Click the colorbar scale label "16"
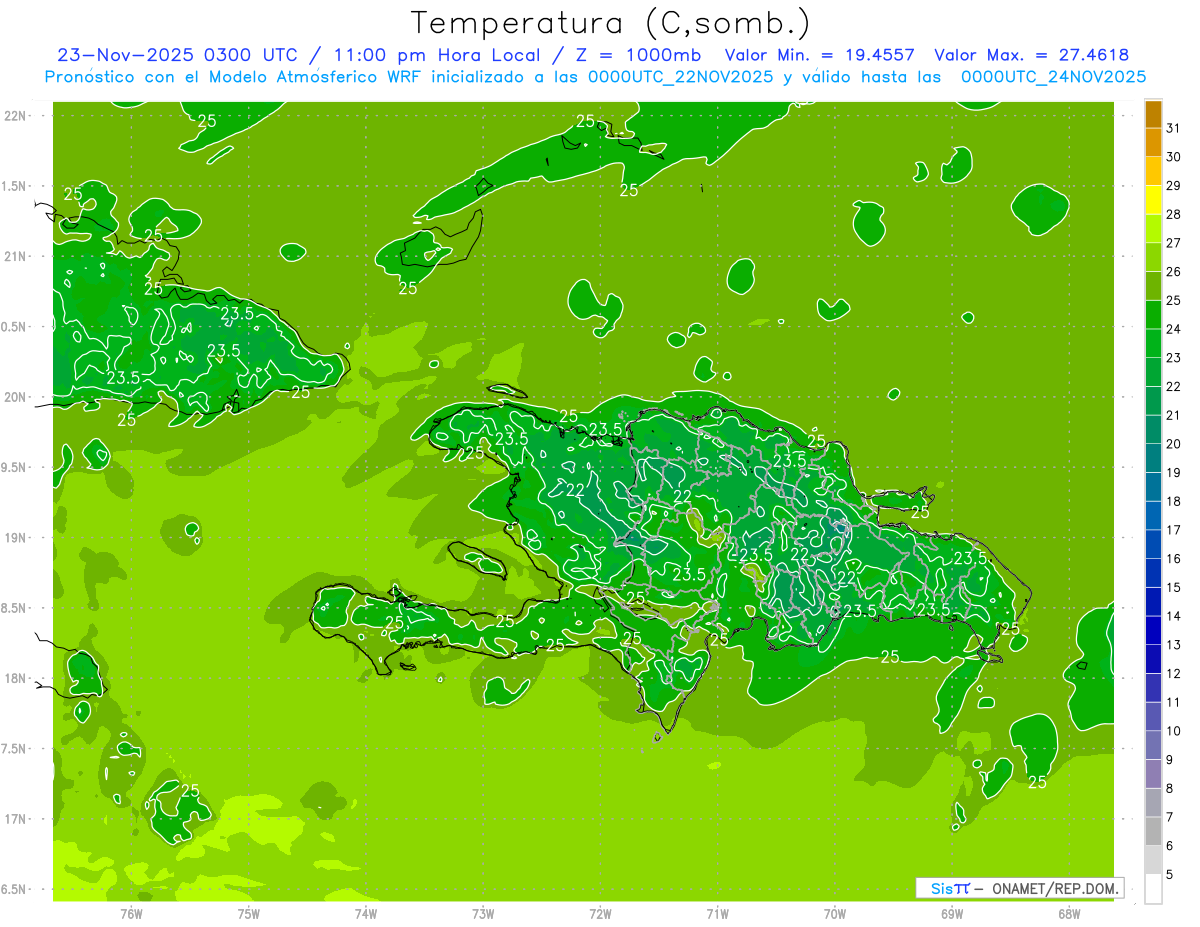The width and height of the screenshot is (1200, 927). (1174, 559)
